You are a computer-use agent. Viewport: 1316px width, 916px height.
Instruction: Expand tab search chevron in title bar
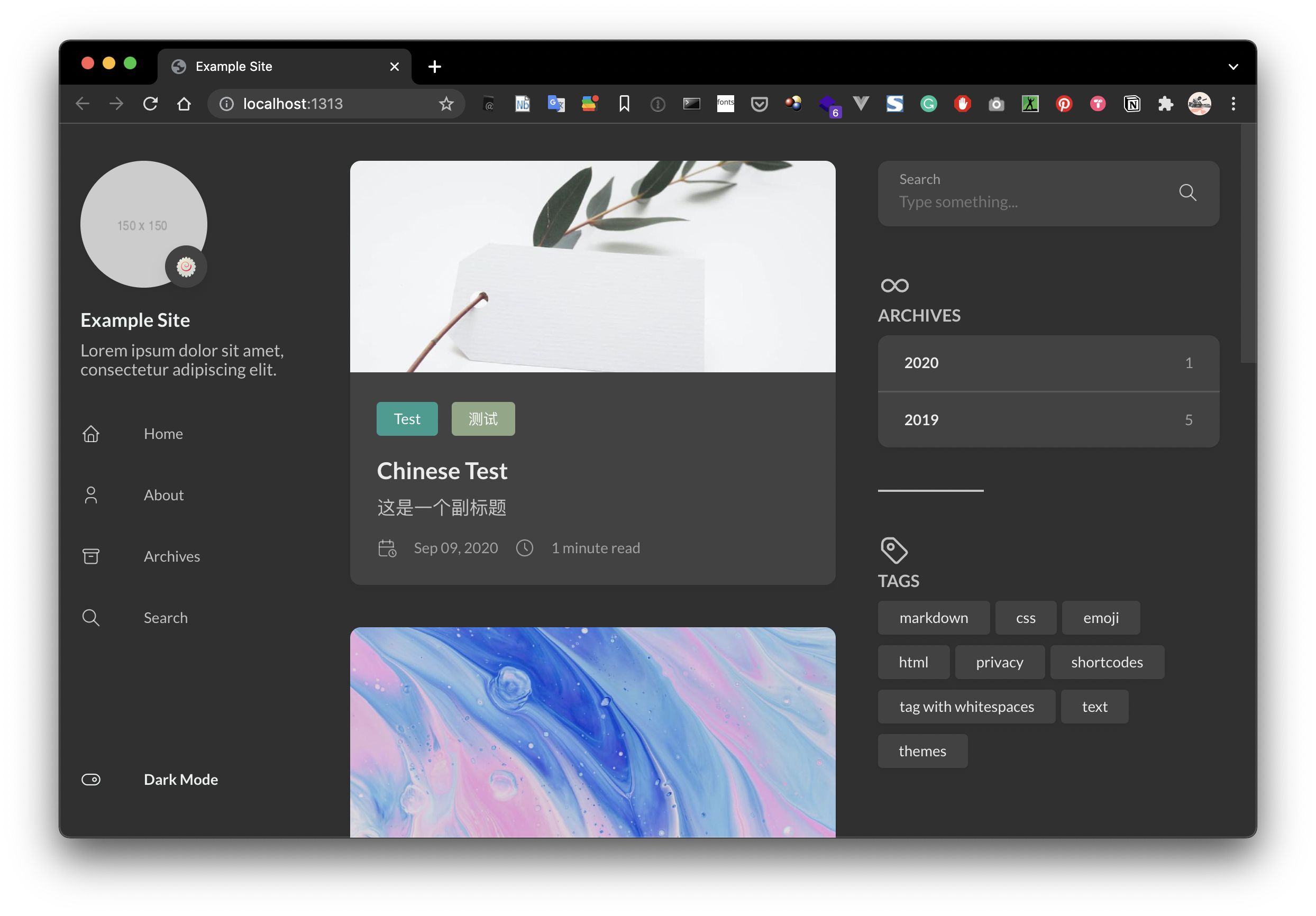1233,67
